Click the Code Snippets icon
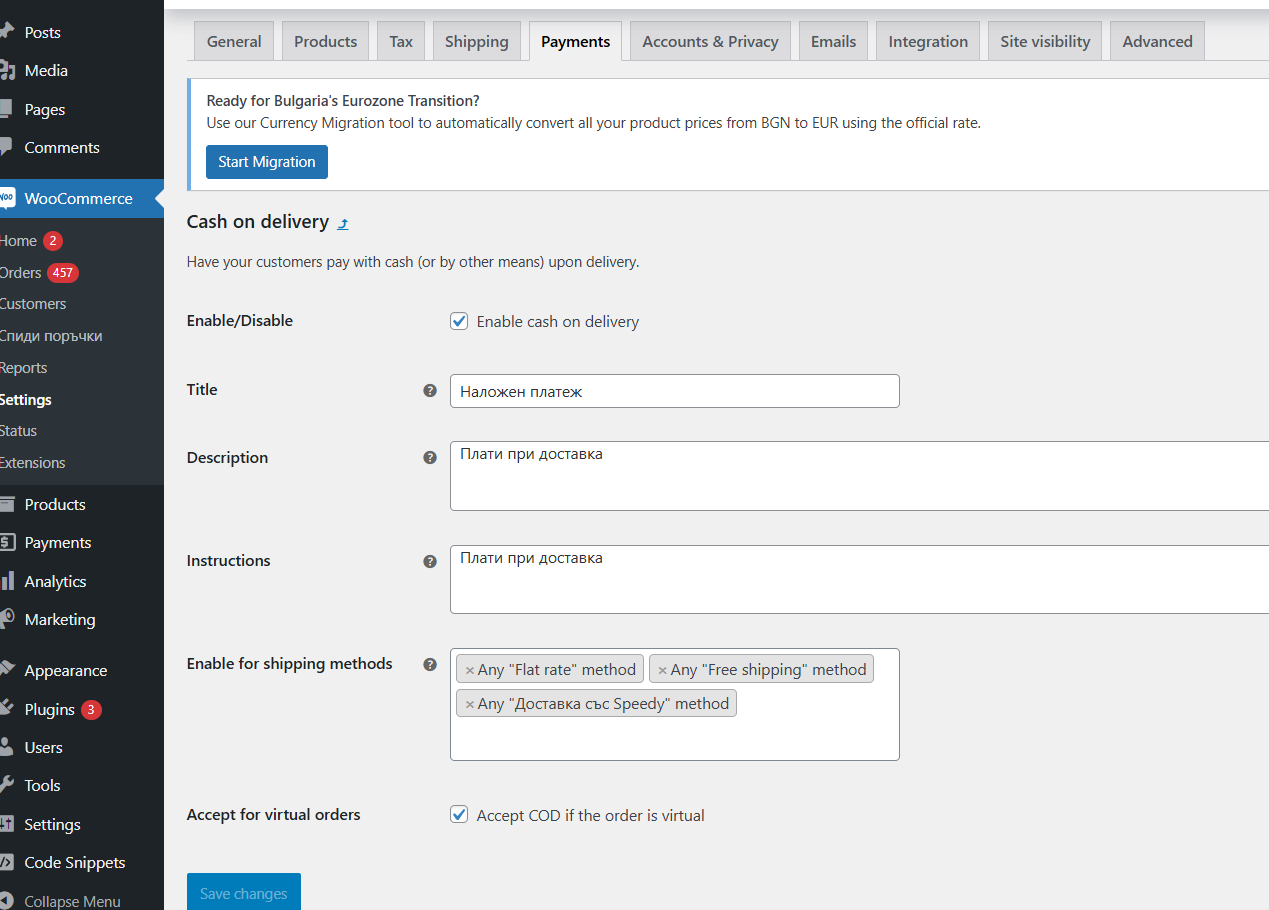The height and width of the screenshot is (910, 1269). (x=7, y=862)
